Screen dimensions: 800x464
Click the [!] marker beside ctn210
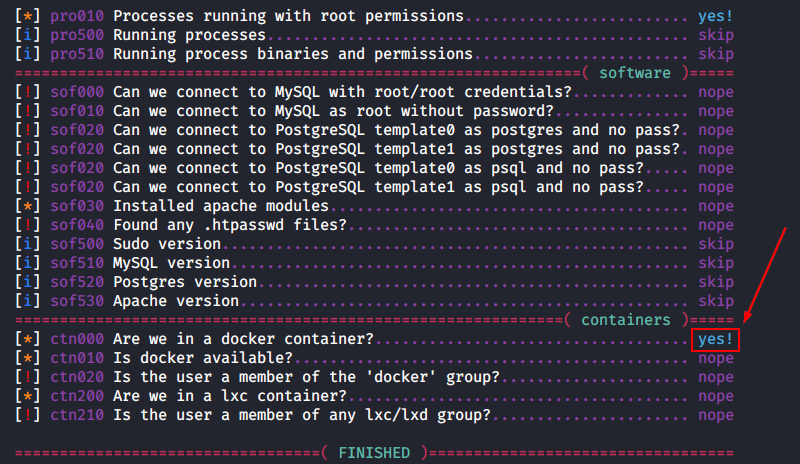coord(28,415)
